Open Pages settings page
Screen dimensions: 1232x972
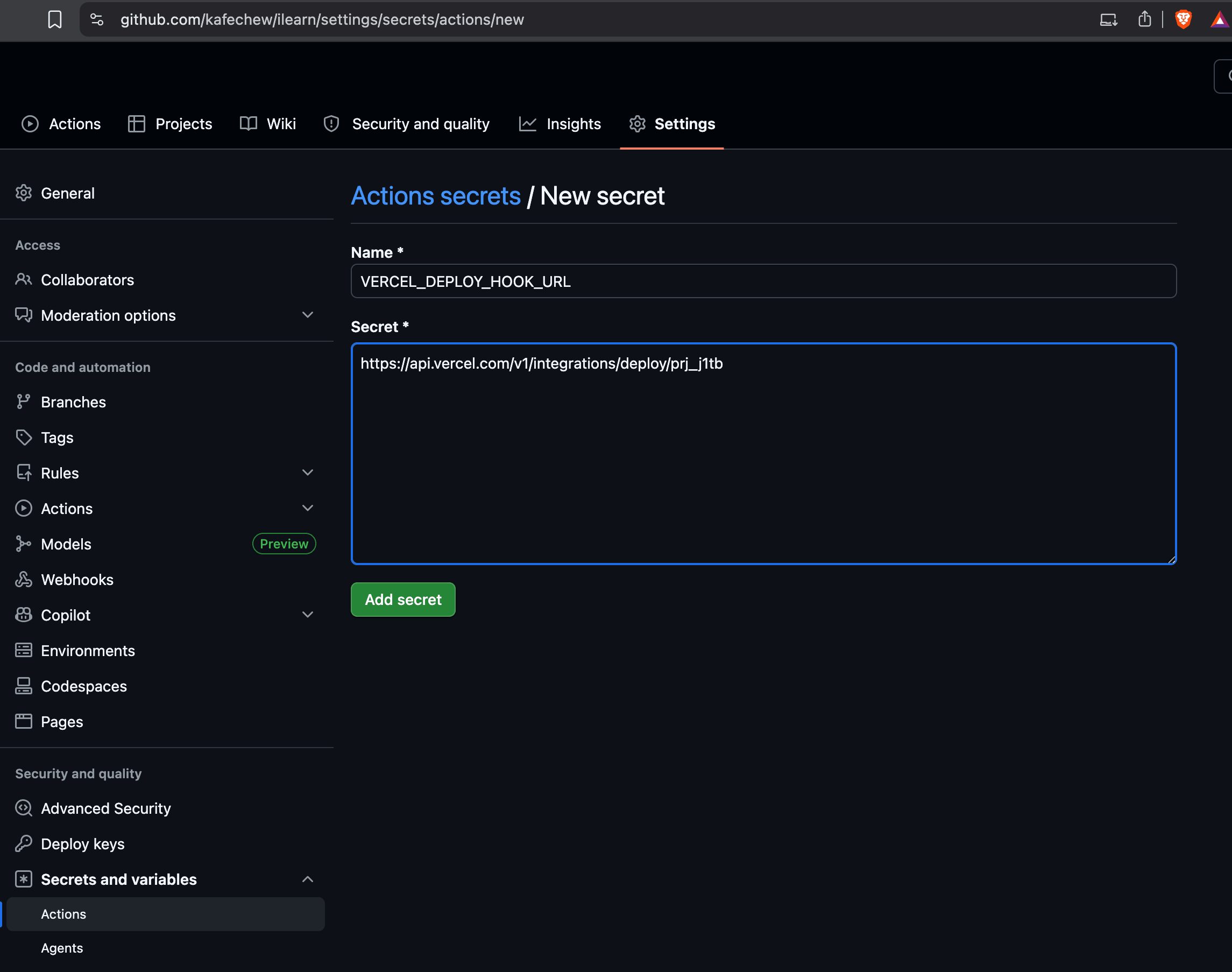tap(62, 721)
